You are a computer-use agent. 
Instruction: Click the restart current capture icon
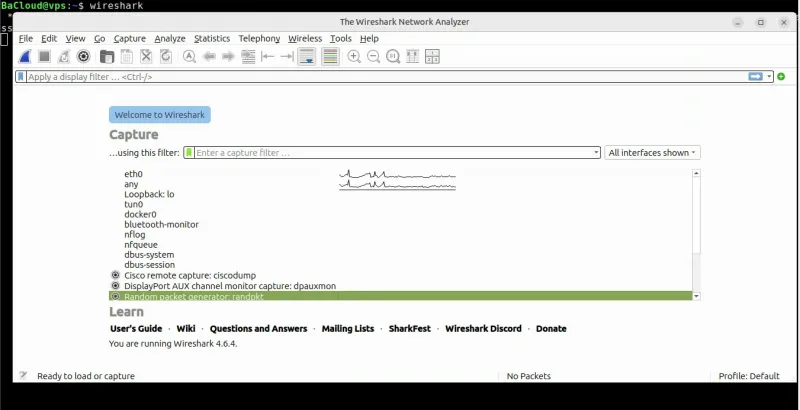(64, 57)
